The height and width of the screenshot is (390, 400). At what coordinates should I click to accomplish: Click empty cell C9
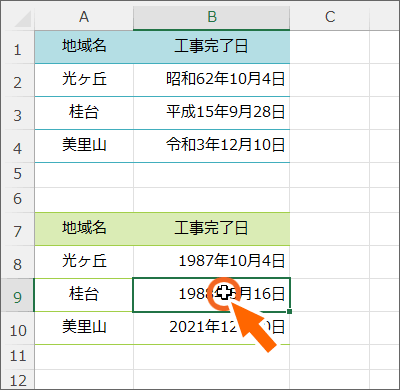330,295
